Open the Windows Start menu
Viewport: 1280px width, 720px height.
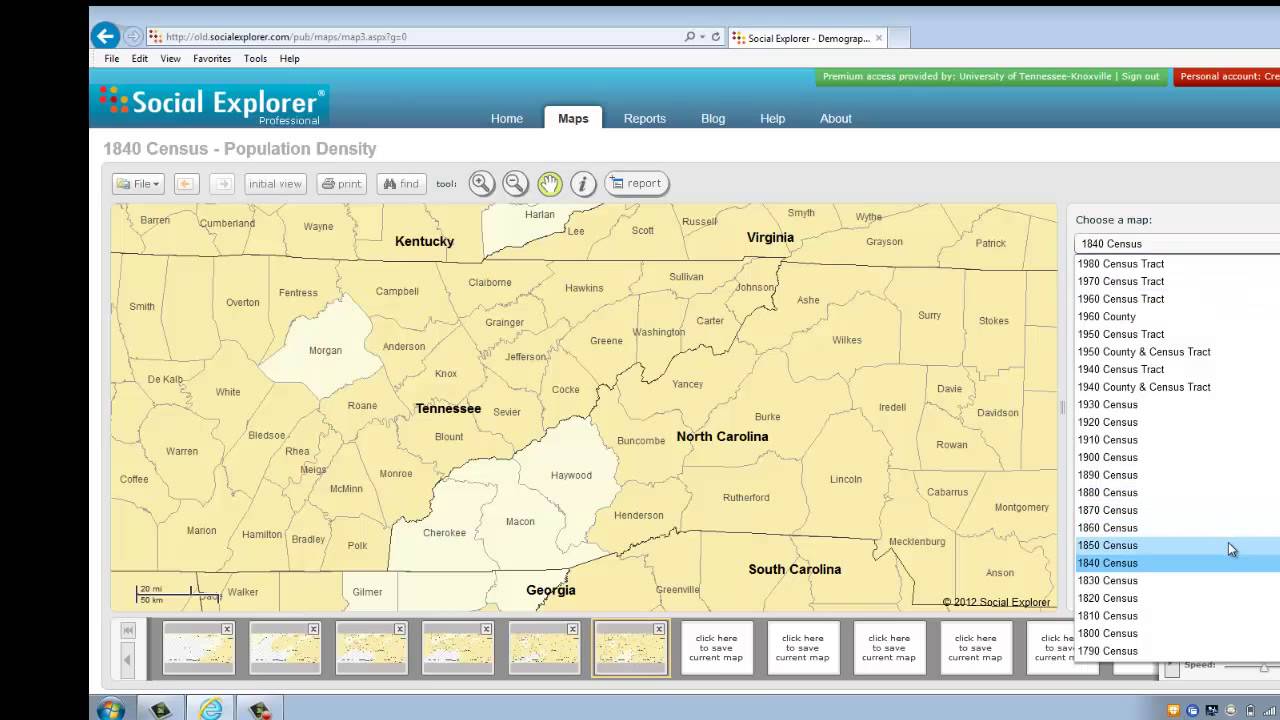[x=110, y=709]
